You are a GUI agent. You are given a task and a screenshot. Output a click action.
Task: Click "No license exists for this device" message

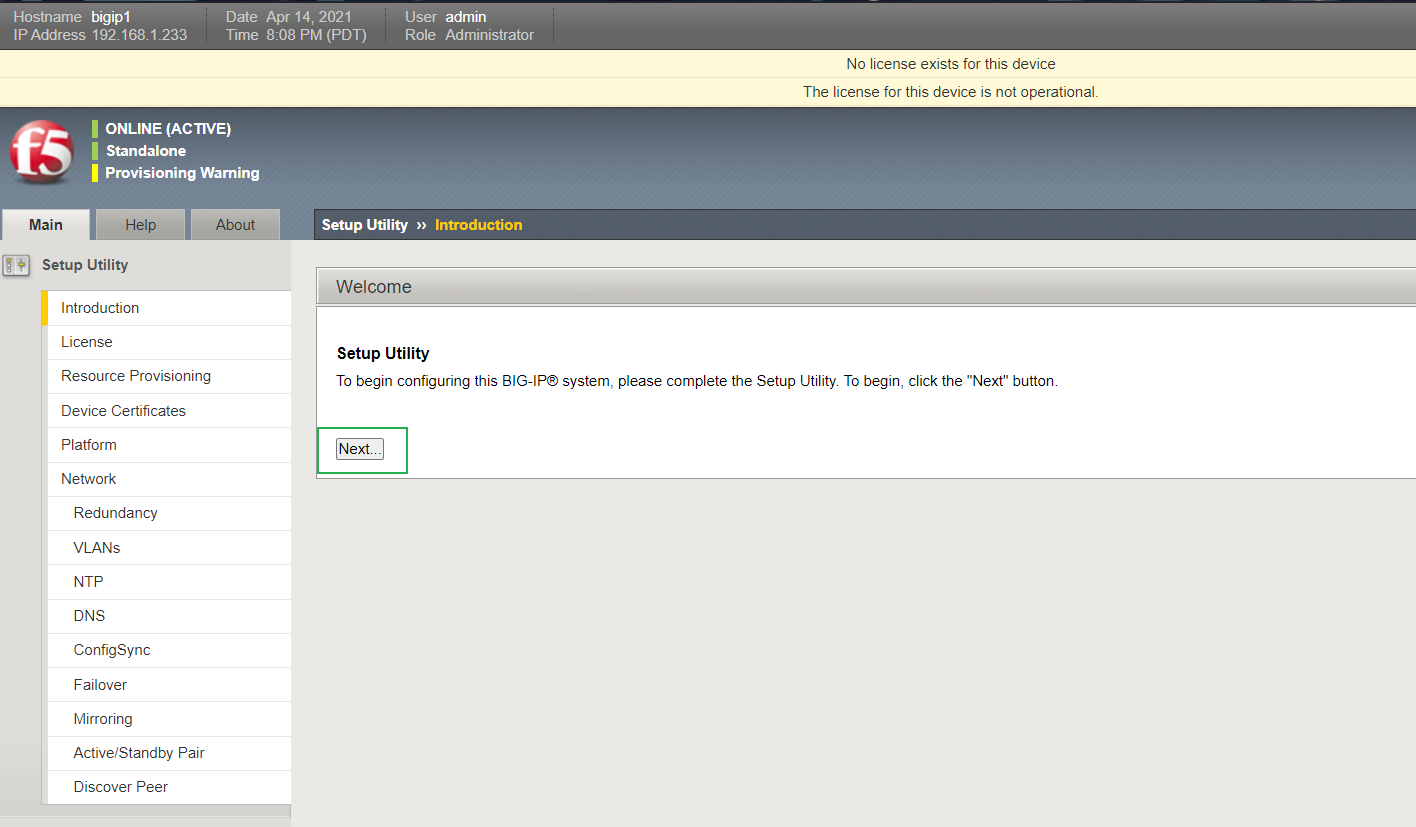pos(951,64)
